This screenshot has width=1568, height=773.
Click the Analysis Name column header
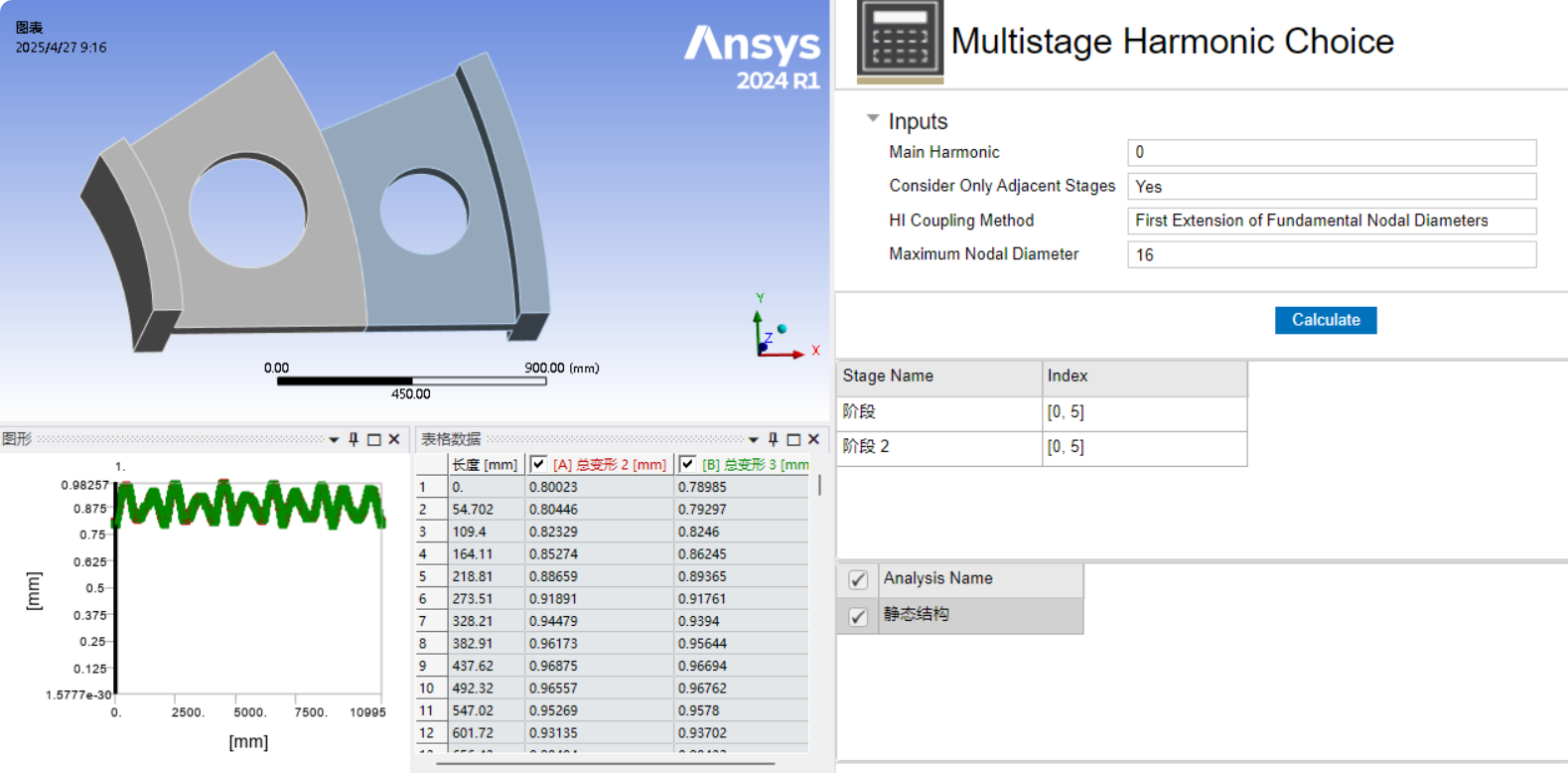(x=981, y=579)
